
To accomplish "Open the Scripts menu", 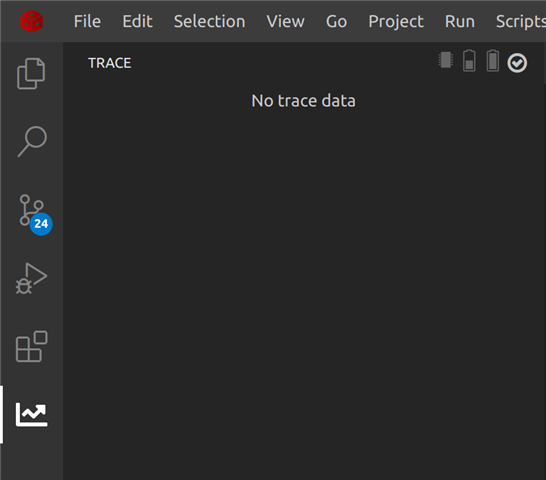I will pyautogui.click(x=521, y=22).
